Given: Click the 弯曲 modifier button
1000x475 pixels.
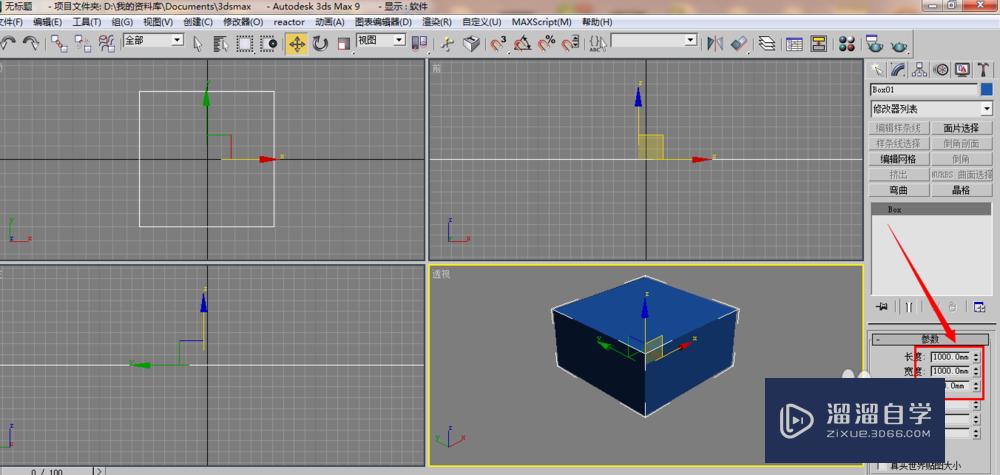Looking at the screenshot, I should click(x=899, y=190).
